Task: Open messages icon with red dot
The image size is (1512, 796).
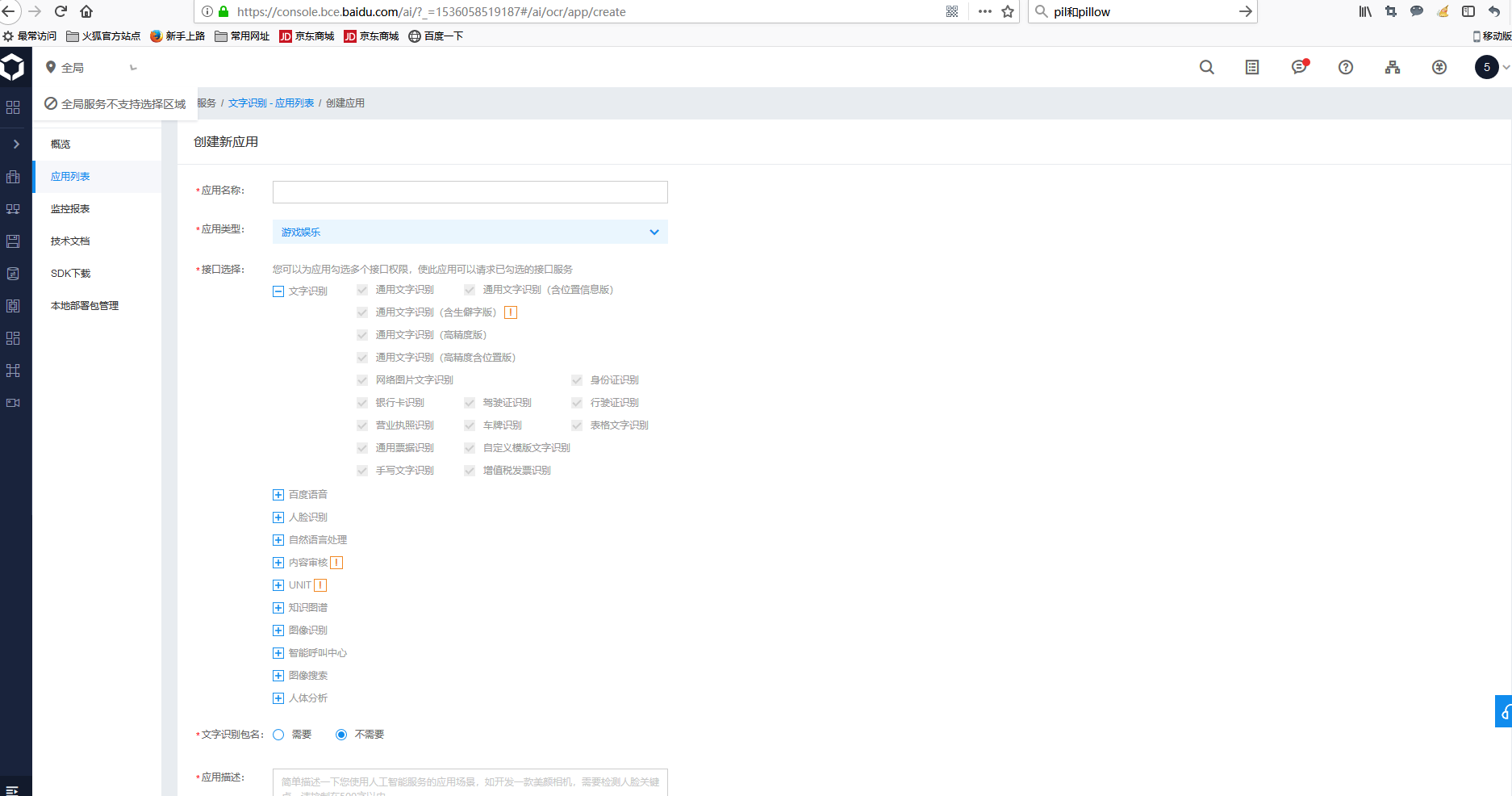Action: point(1299,67)
